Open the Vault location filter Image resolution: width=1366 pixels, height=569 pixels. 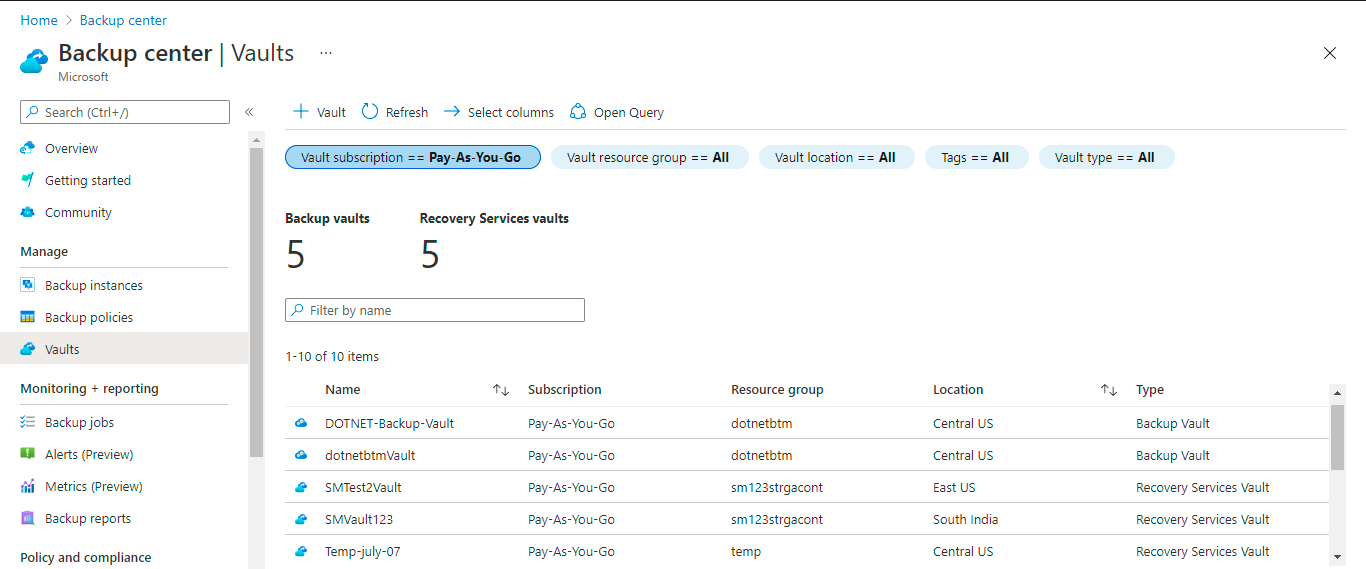[x=836, y=157]
